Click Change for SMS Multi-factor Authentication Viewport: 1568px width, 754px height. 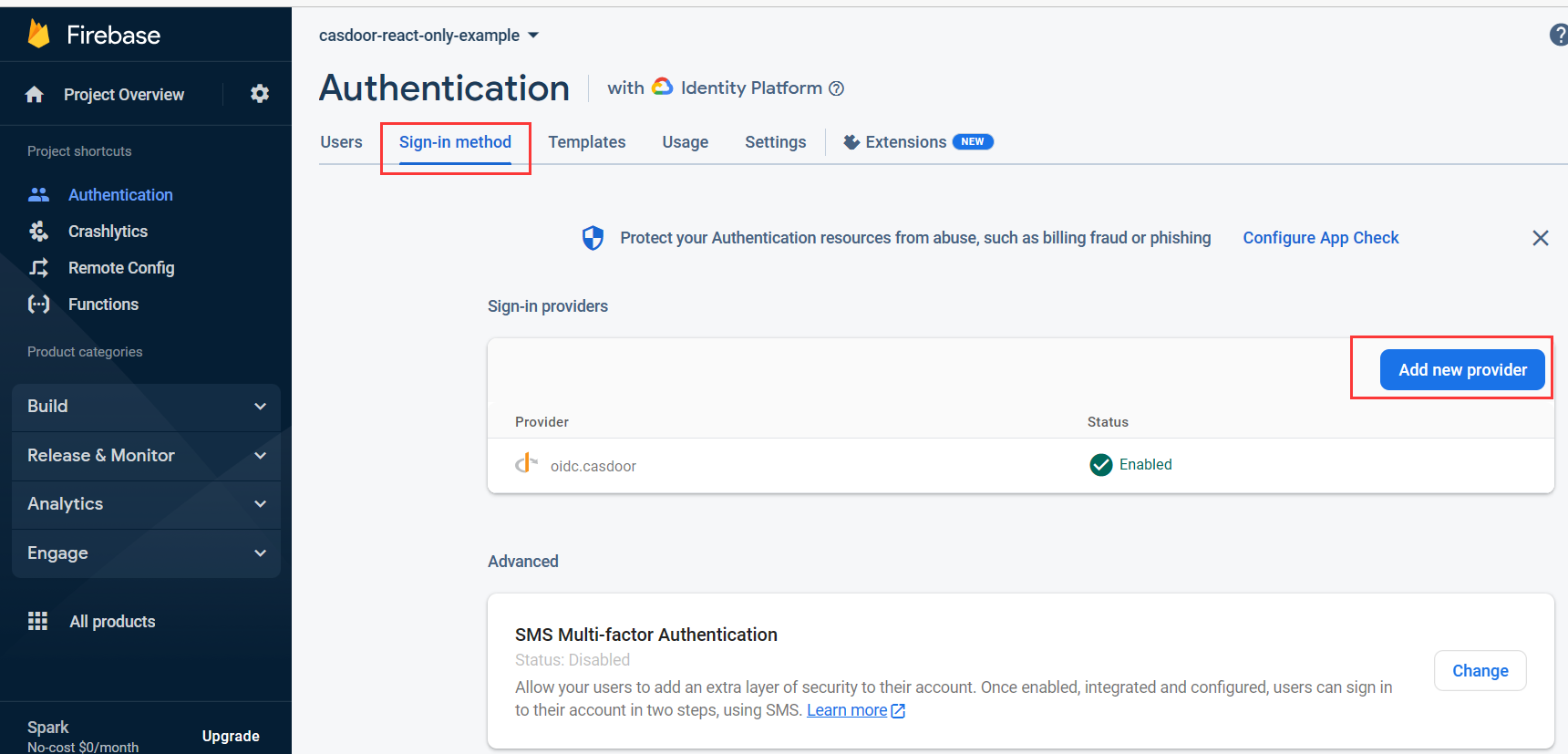pyautogui.click(x=1480, y=671)
